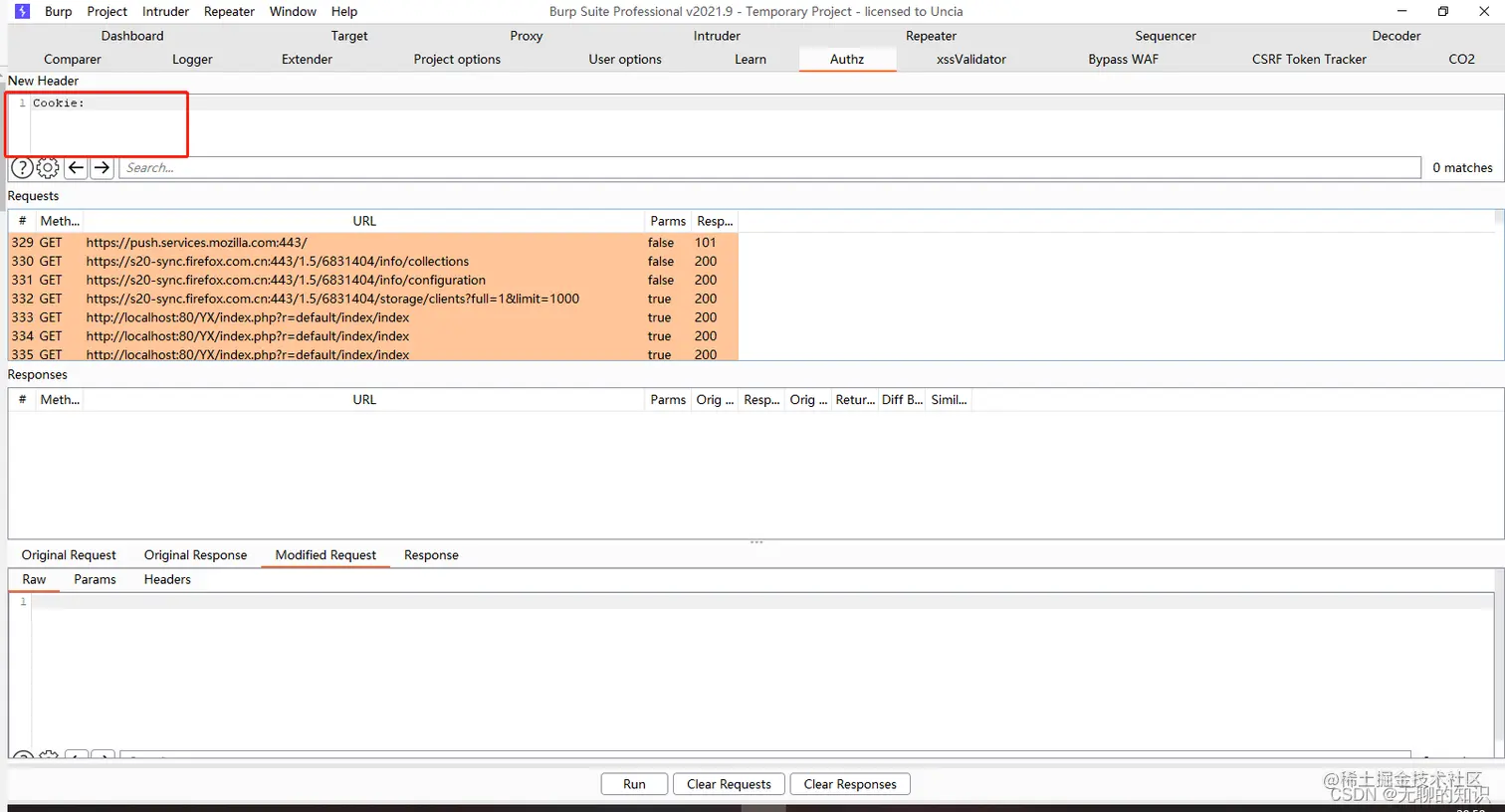Open the Project options tab

pos(457,59)
